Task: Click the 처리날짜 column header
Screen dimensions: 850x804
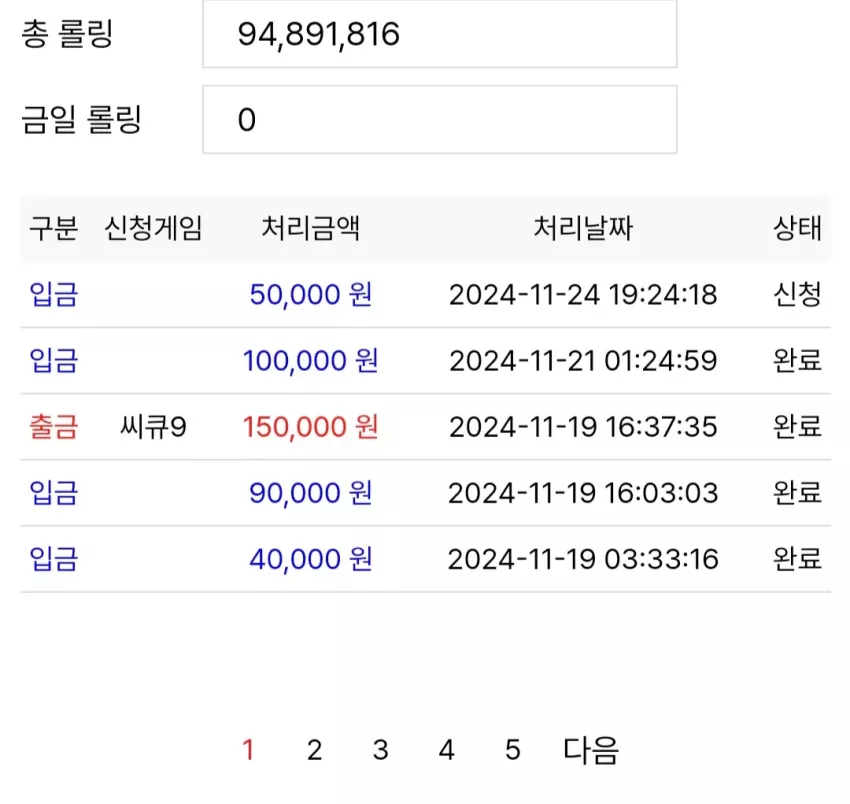Action: [583, 228]
